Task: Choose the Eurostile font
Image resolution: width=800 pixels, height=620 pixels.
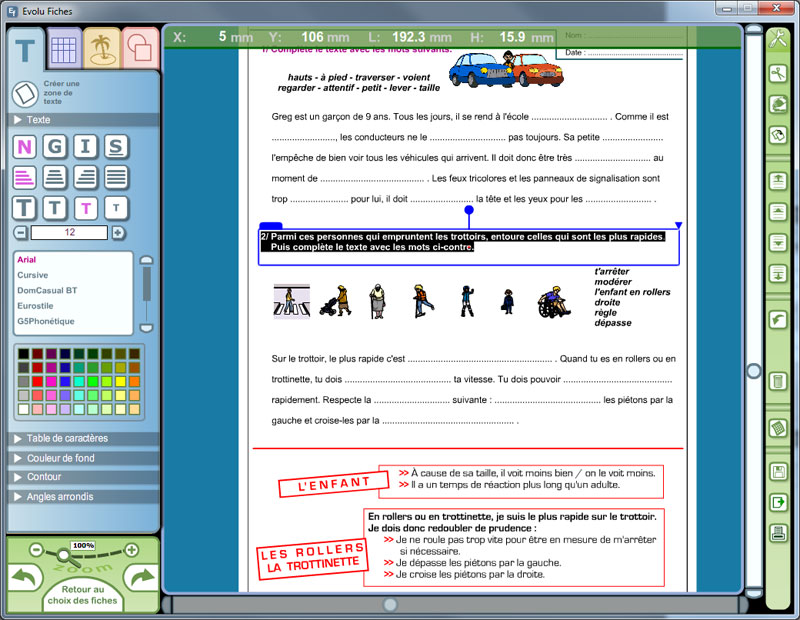Action: [x=33, y=306]
